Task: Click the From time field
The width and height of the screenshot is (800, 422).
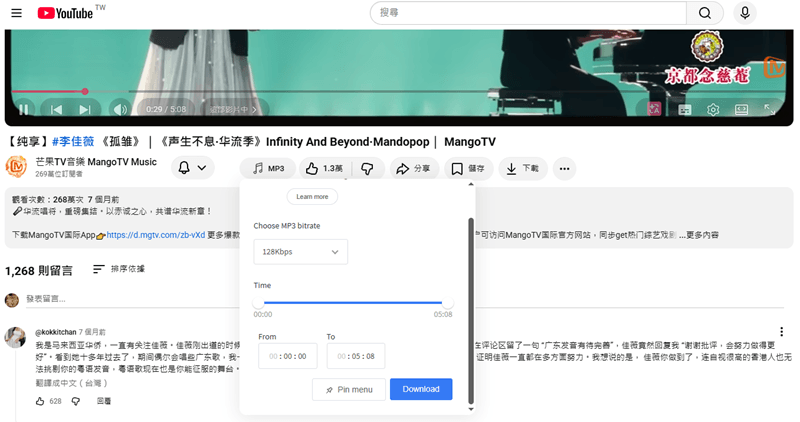Action: pos(288,356)
